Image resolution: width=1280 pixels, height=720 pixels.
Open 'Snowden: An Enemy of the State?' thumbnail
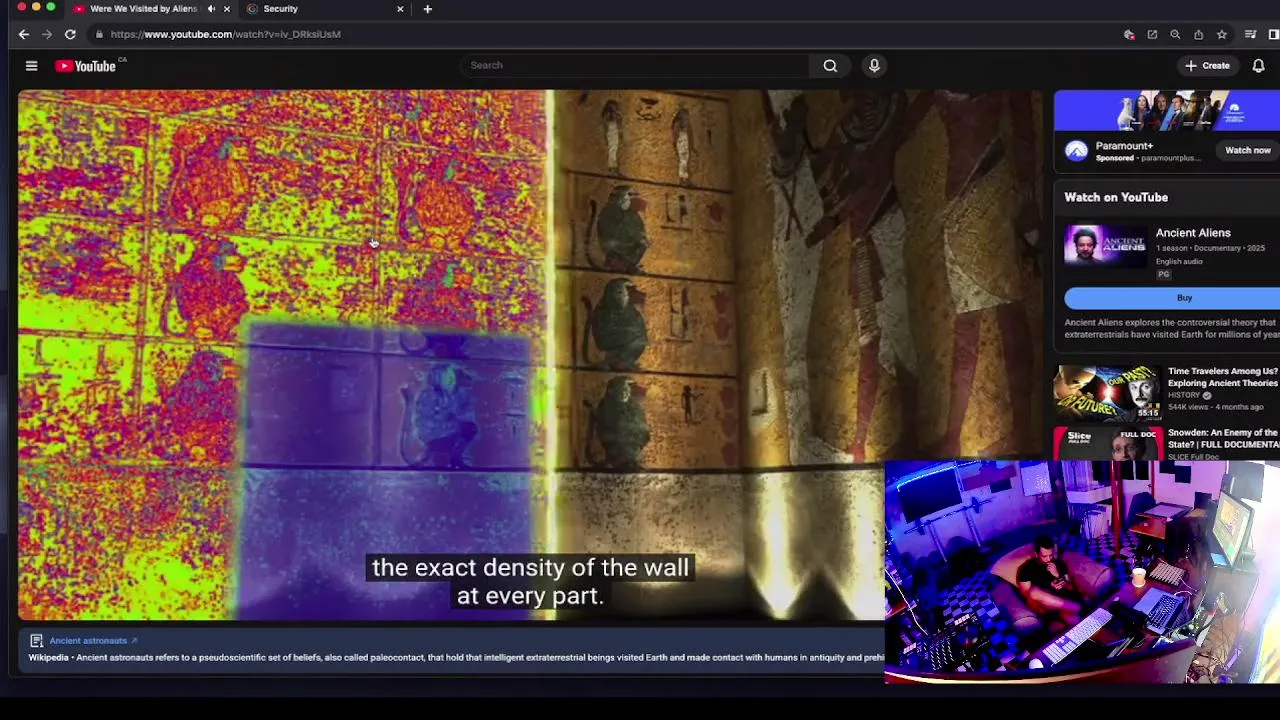[x=1106, y=443]
